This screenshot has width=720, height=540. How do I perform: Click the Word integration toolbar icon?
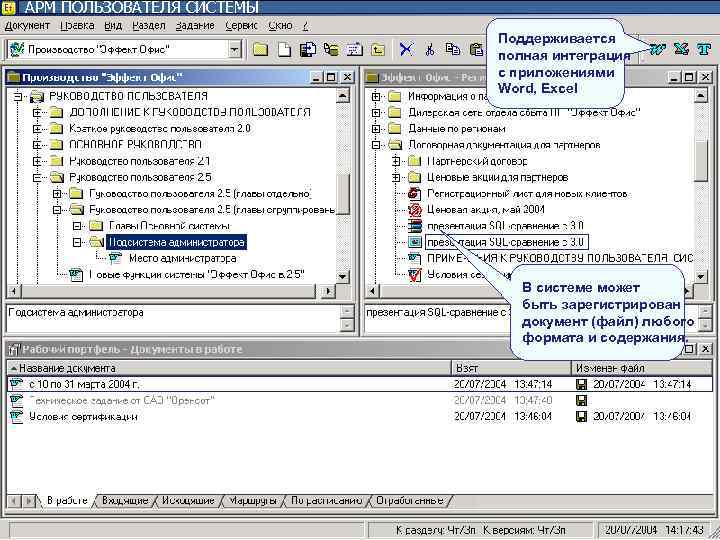657,49
